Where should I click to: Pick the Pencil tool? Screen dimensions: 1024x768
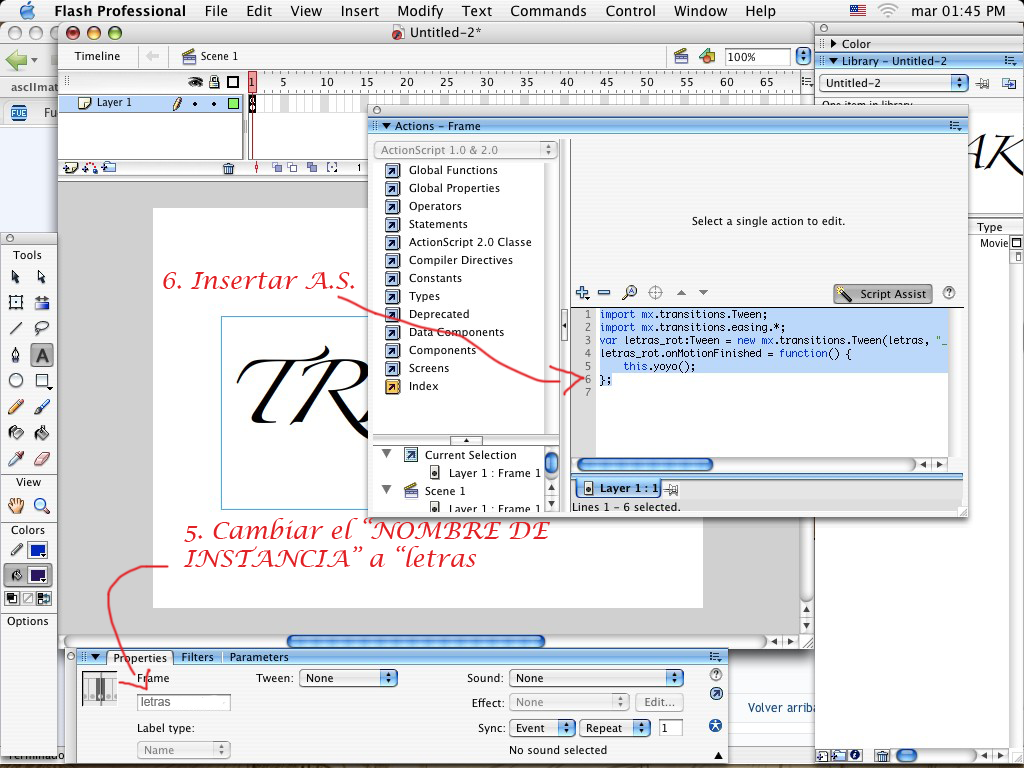point(16,407)
